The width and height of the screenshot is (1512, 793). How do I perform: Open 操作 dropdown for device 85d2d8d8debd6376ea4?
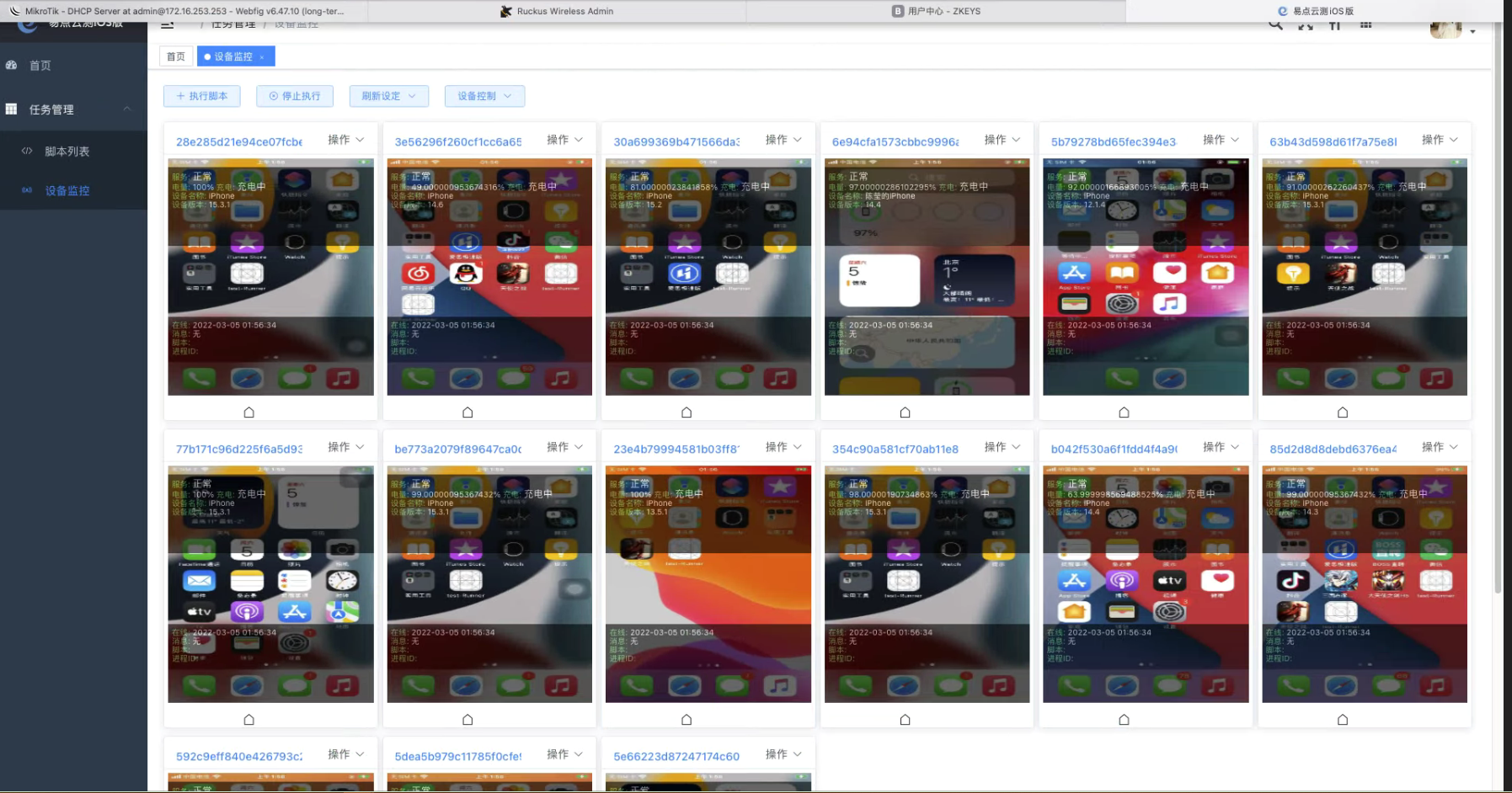tap(1440, 447)
